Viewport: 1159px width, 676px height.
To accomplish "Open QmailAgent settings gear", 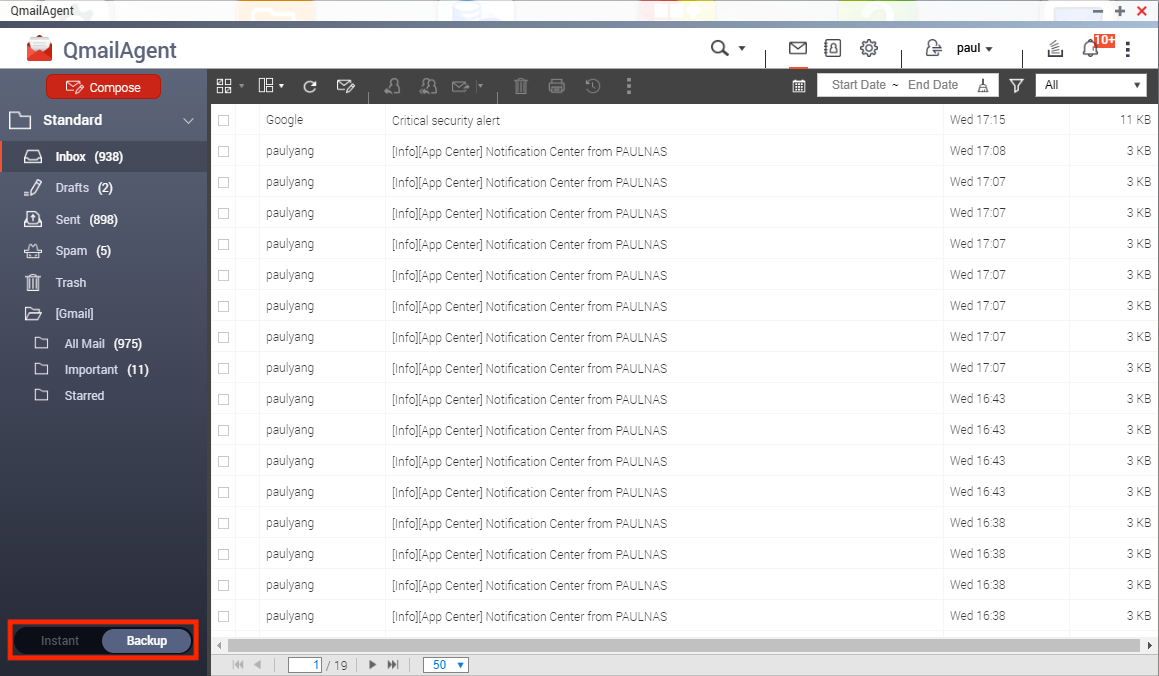I will pyautogui.click(x=868, y=47).
